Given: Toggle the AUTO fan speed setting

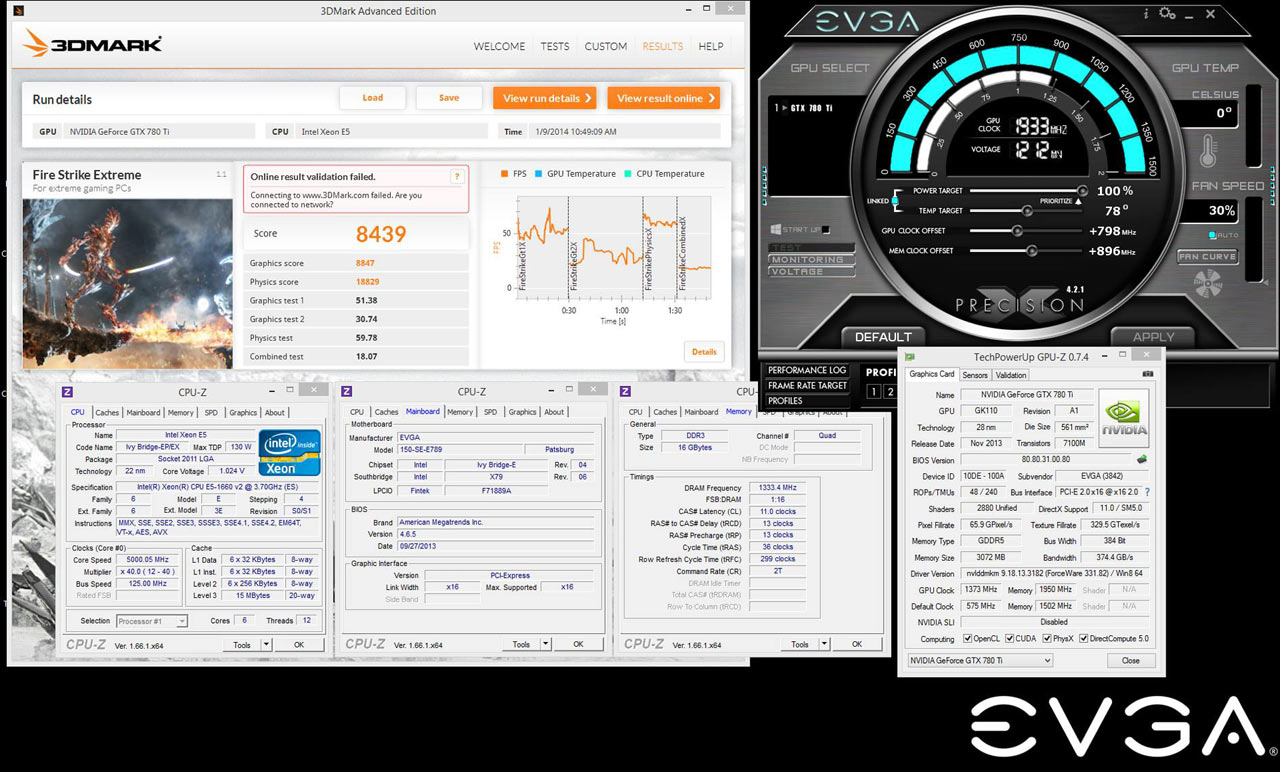Looking at the screenshot, I should coord(1210,234).
